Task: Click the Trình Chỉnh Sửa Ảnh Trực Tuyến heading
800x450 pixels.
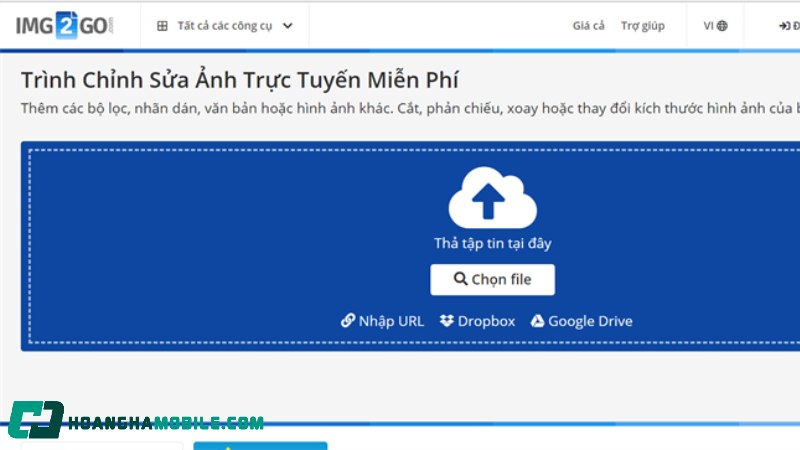Action: [x=239, y=80]
